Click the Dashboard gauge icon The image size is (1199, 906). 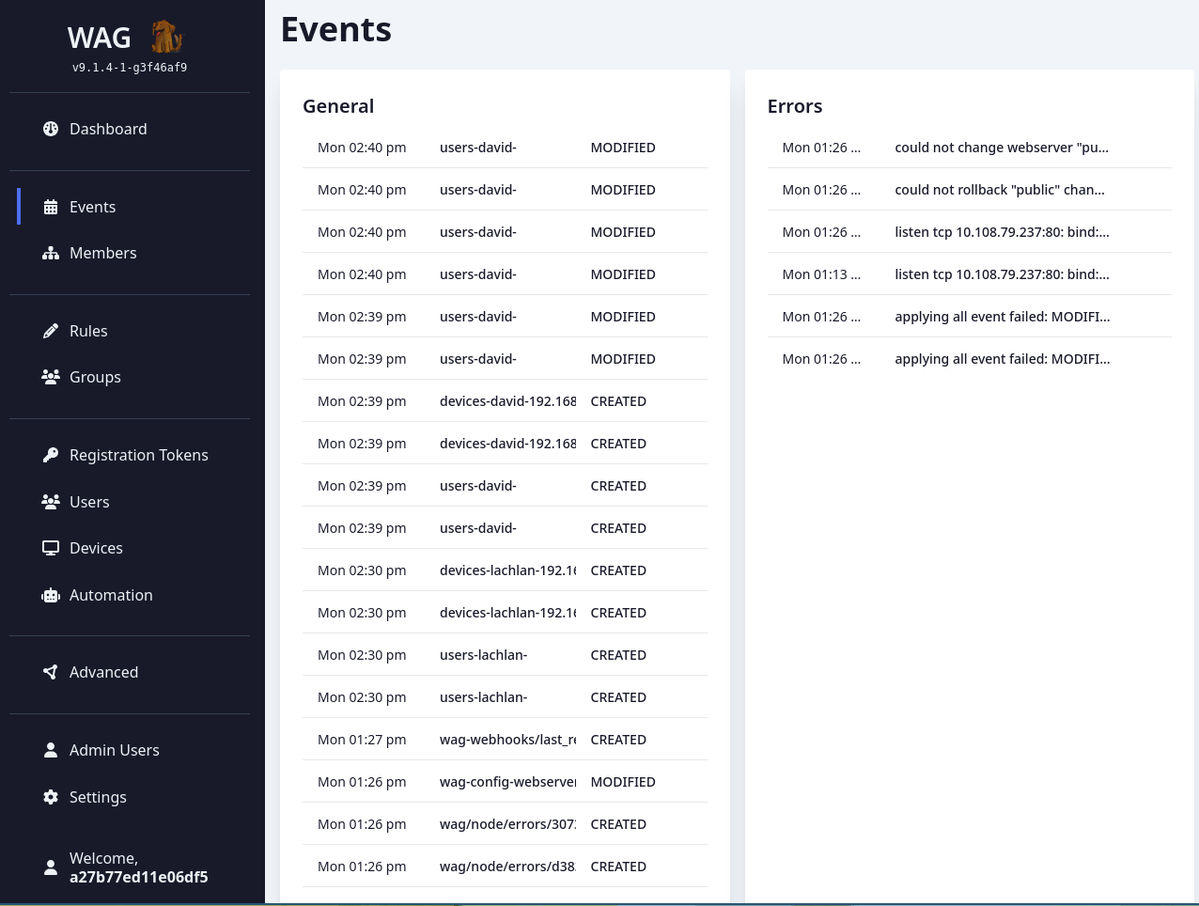click(x=51, y=129)
